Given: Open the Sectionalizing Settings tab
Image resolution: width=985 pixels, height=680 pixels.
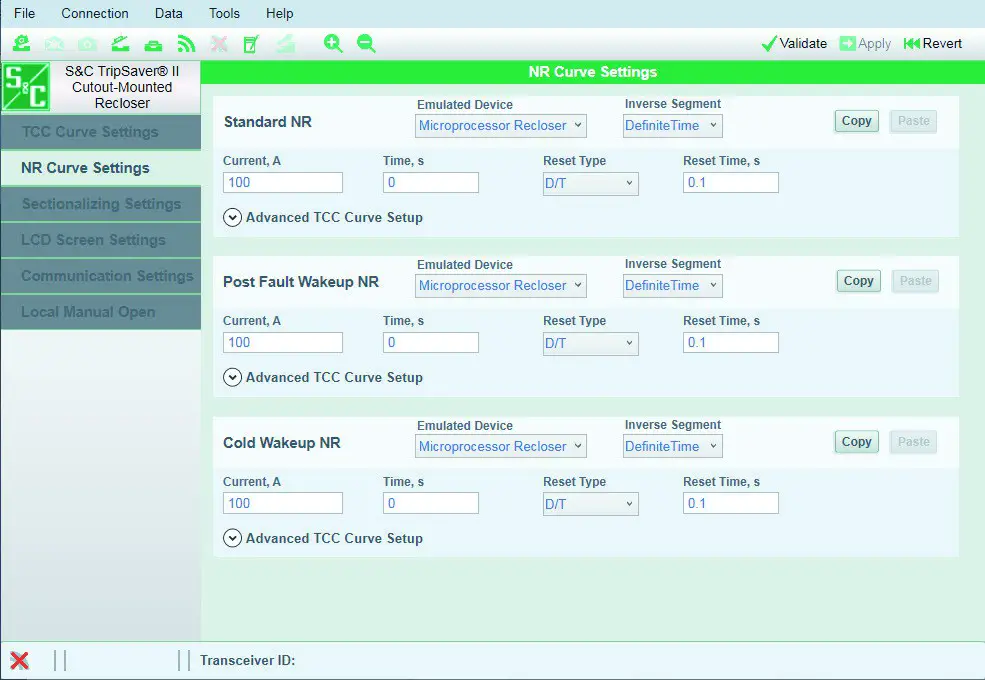Looking at the screenshot, I should click(101, 204).
